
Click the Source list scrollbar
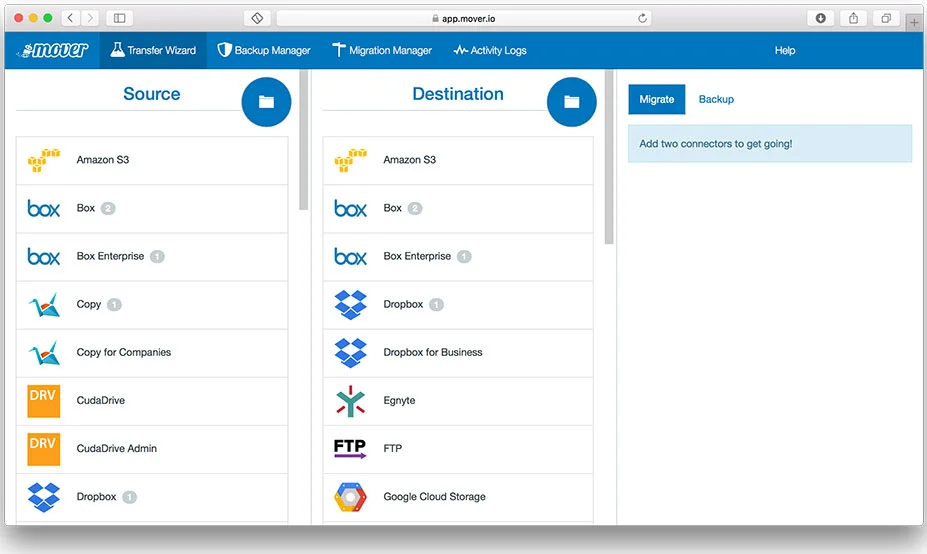click(303, 140)
